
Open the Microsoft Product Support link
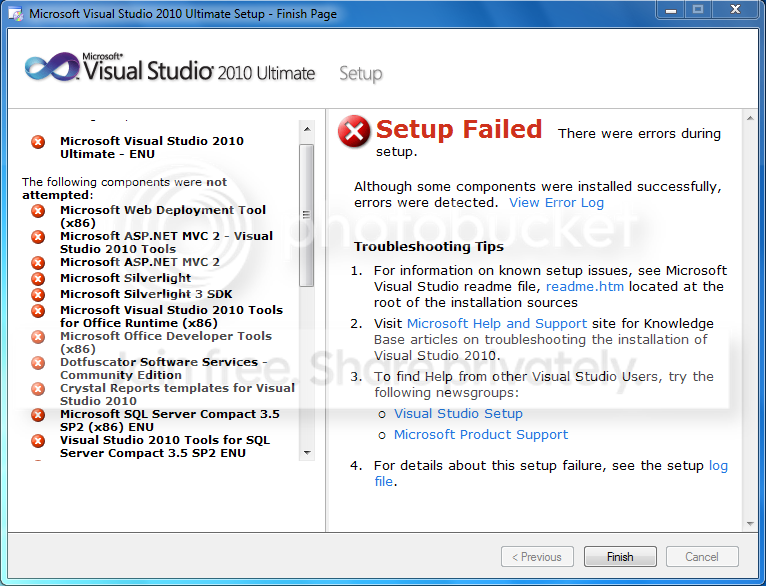point(481,435)
